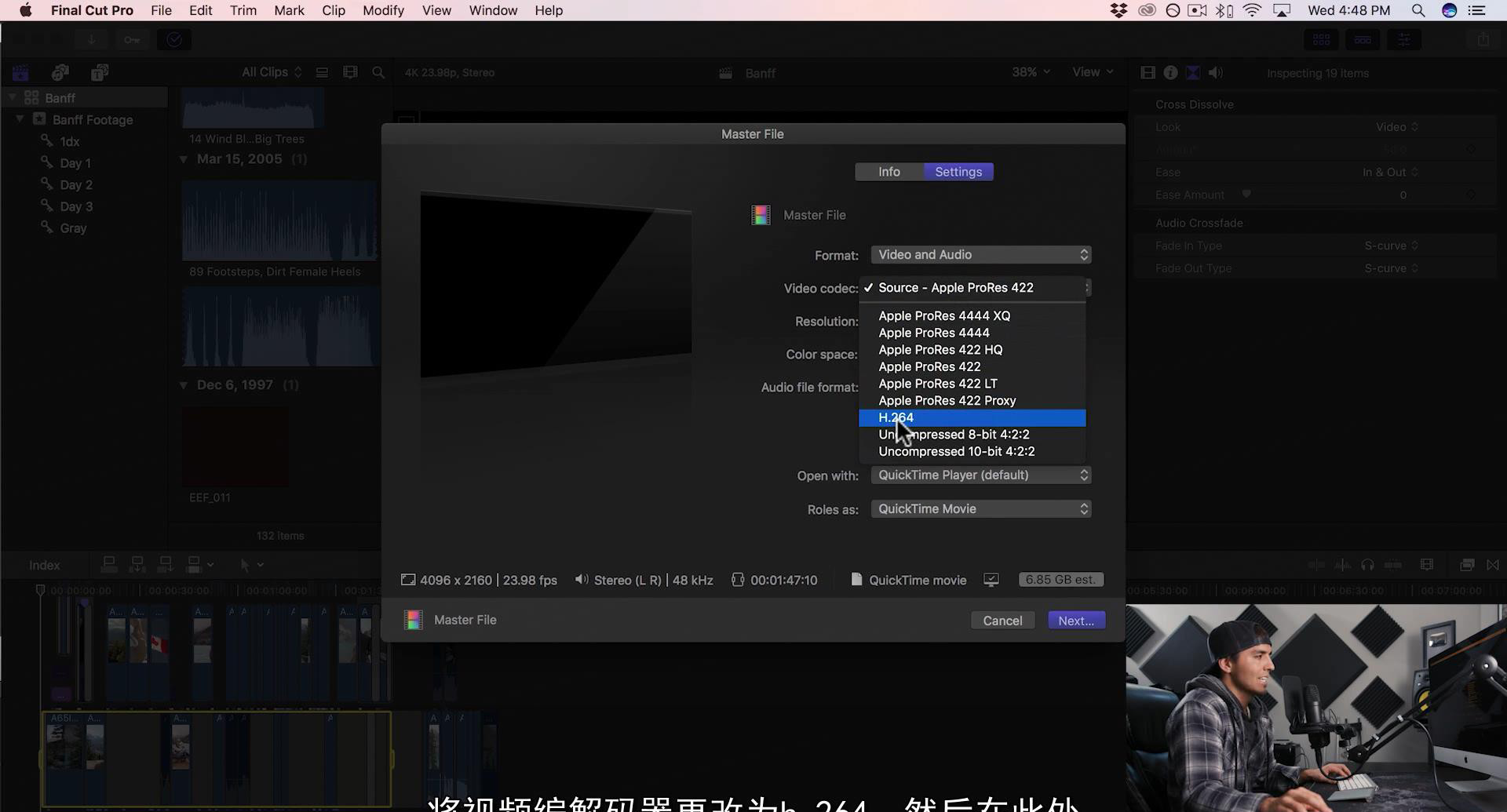Click the Share export button
This screenshot has height=812, width=1507.
point(1483,39)
